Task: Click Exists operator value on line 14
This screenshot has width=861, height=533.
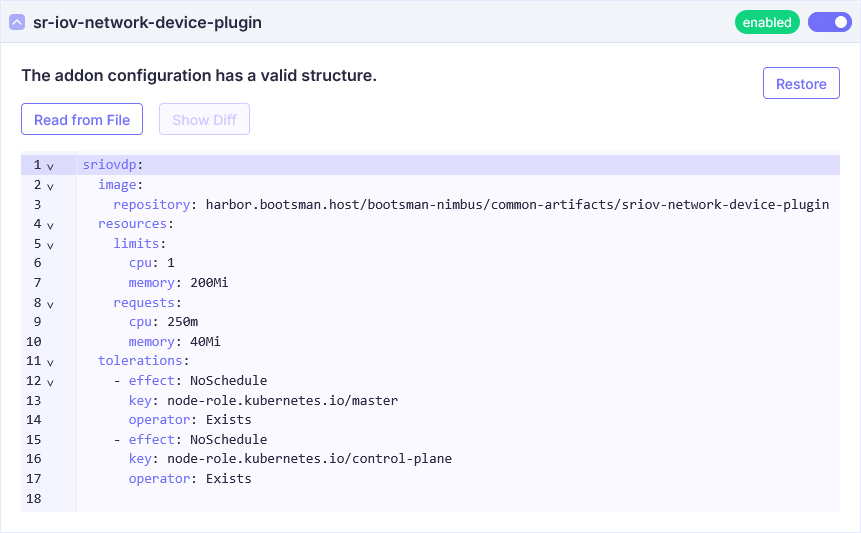Action: click(228, 419)
